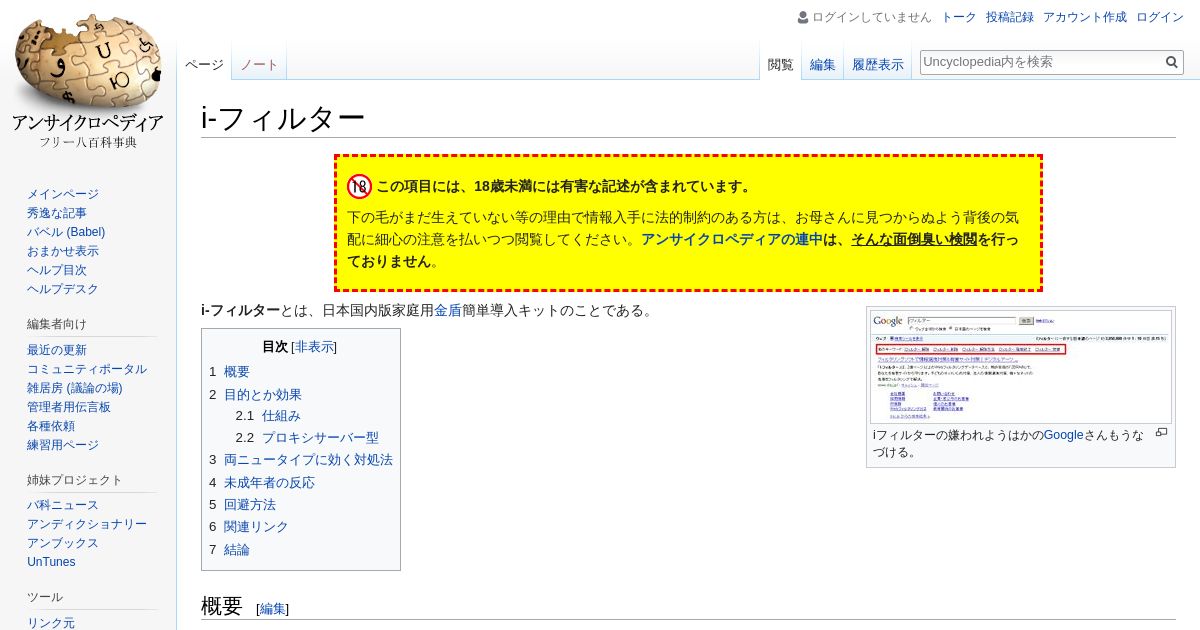Screen dimensions: 1200x630
Task: Open バ科ニュース sister project link
Action: click(63, 505)
